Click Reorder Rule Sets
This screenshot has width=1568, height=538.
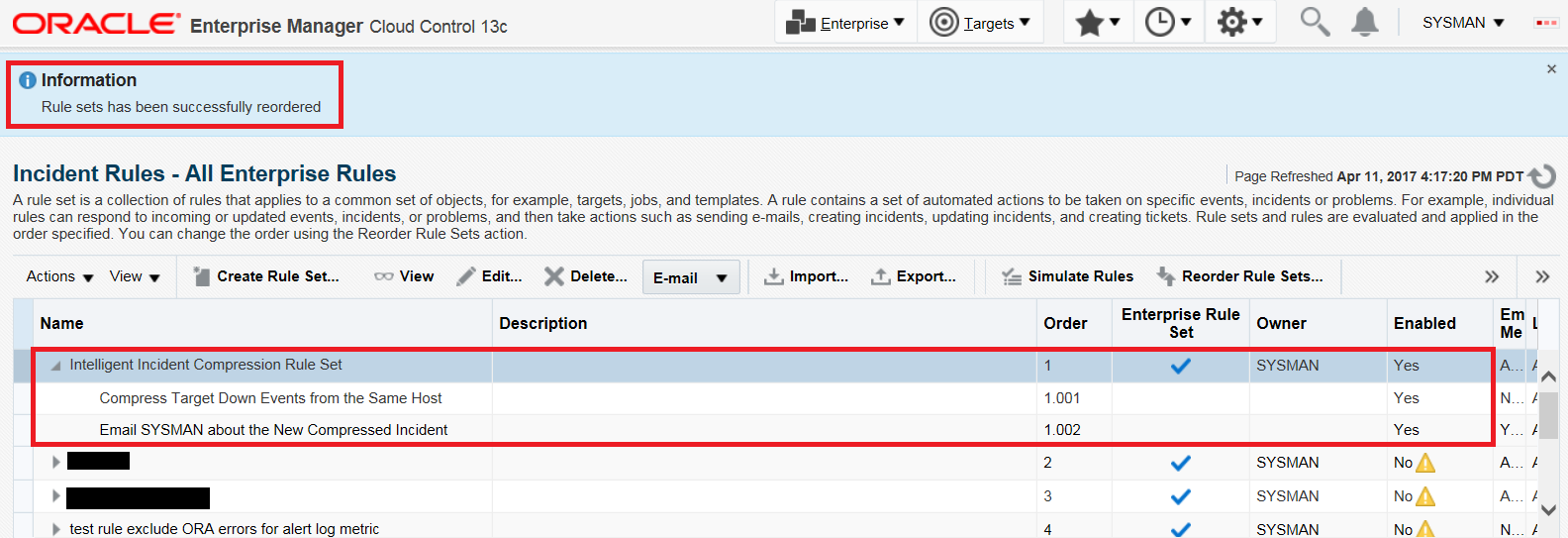[x=1240, y=276]
